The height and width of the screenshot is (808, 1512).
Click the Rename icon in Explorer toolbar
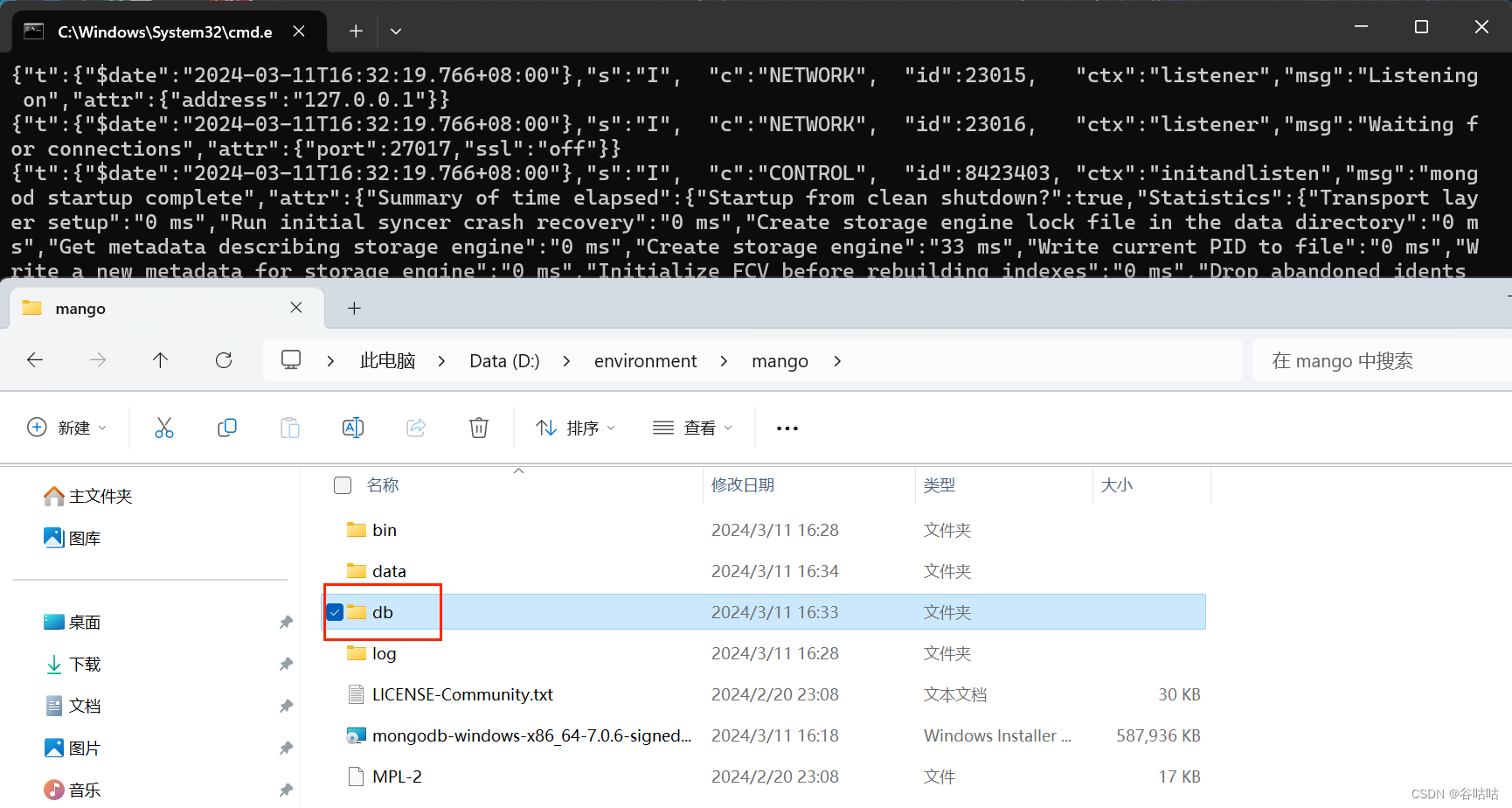[x=353, y=428]
